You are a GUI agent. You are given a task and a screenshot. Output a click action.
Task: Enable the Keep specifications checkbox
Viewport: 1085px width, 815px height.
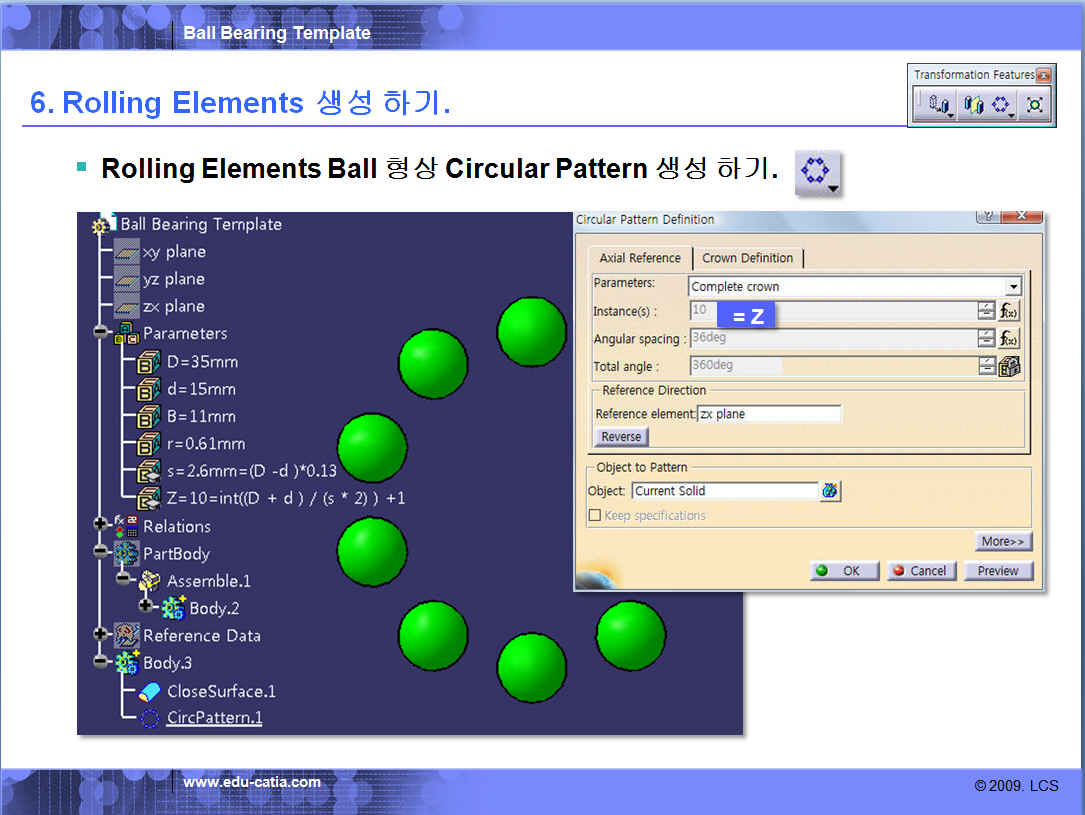[595, 516]
